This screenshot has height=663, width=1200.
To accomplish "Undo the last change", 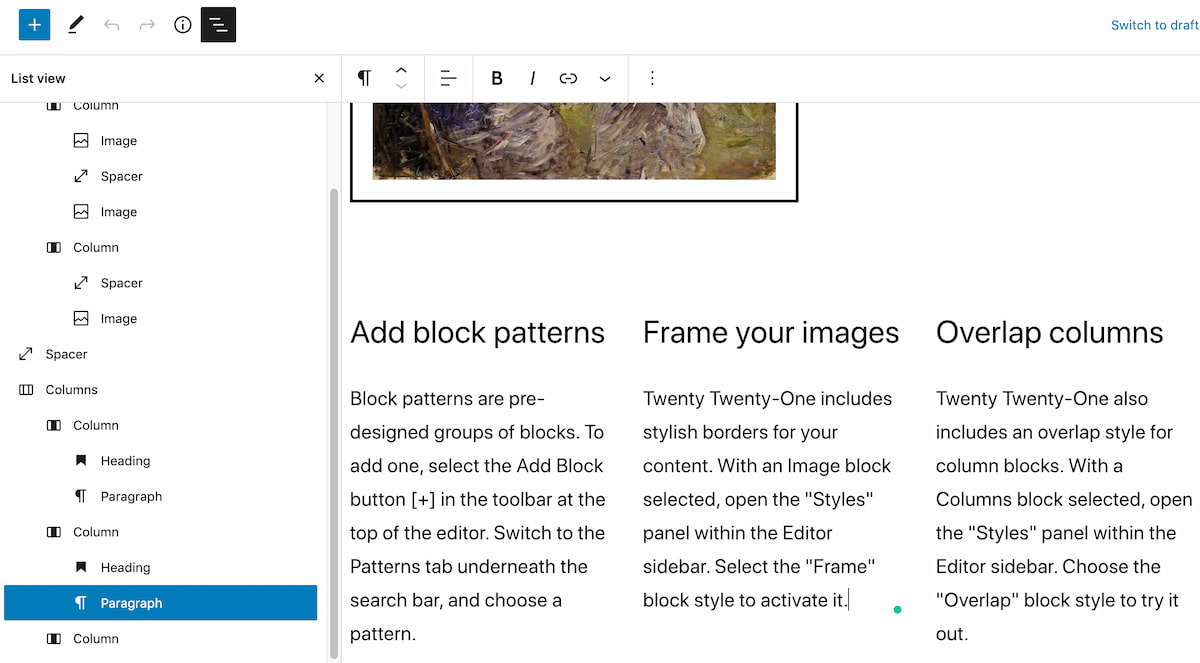I will [111, 24].
